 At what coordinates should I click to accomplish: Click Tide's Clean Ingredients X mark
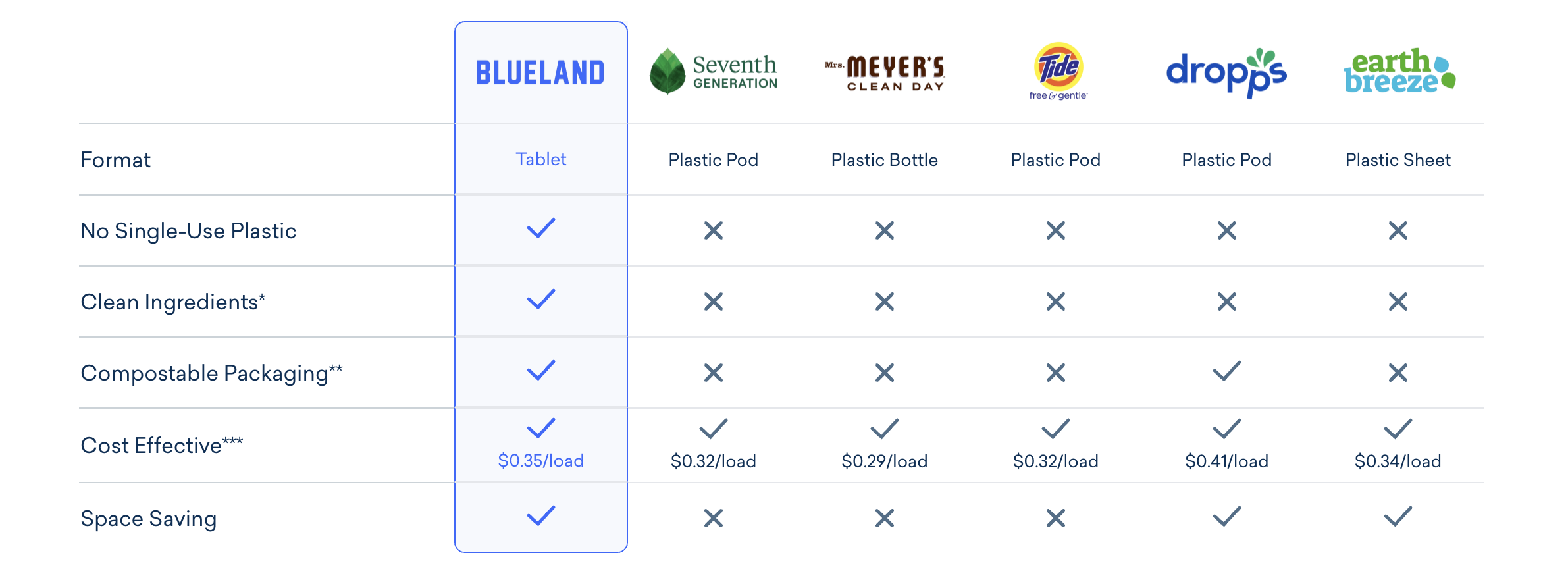tap(1055, 302)
